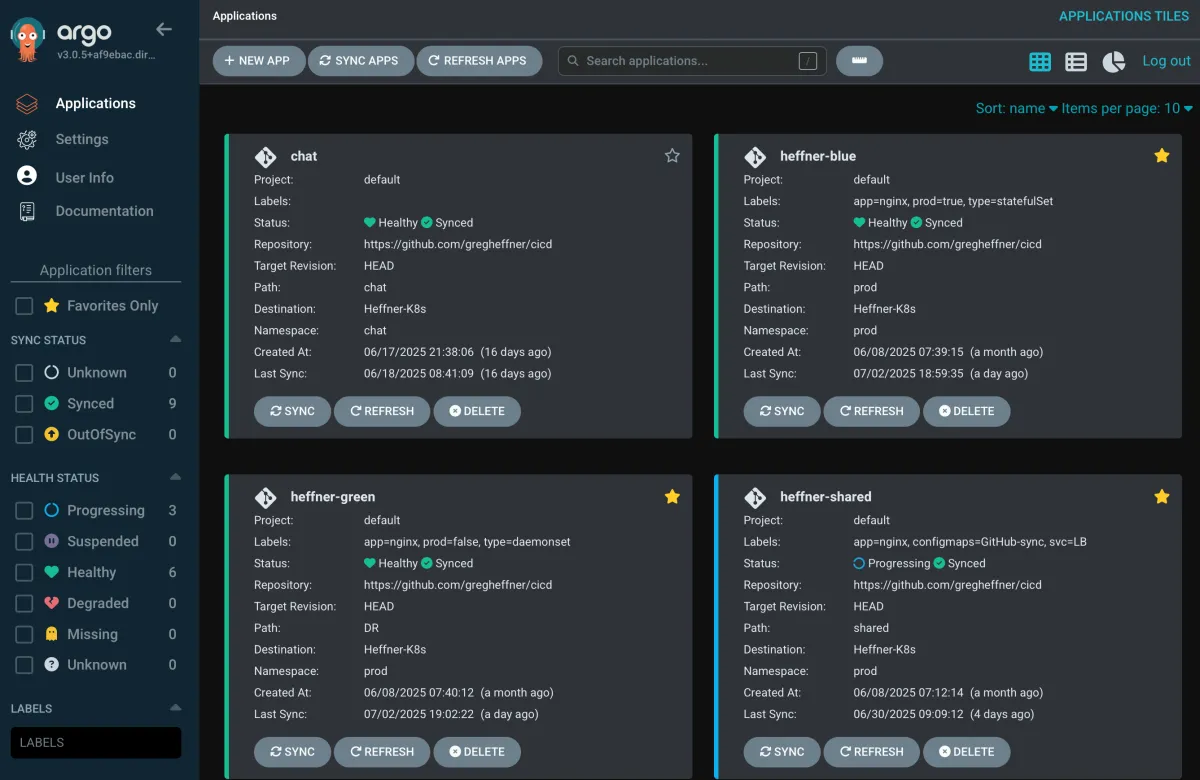Click the New App button
The image size is (1200, 780).
click(258, 61)
